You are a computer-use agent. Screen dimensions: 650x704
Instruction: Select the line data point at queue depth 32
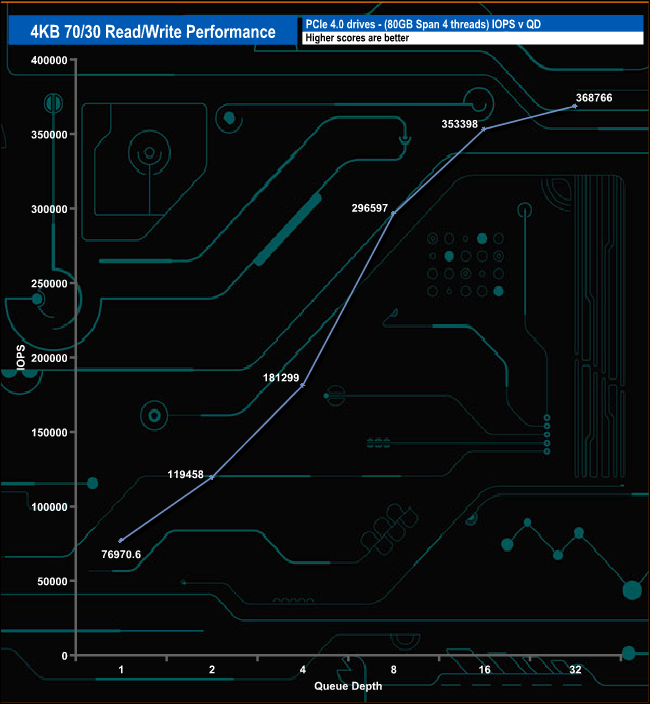pos(575,106)
